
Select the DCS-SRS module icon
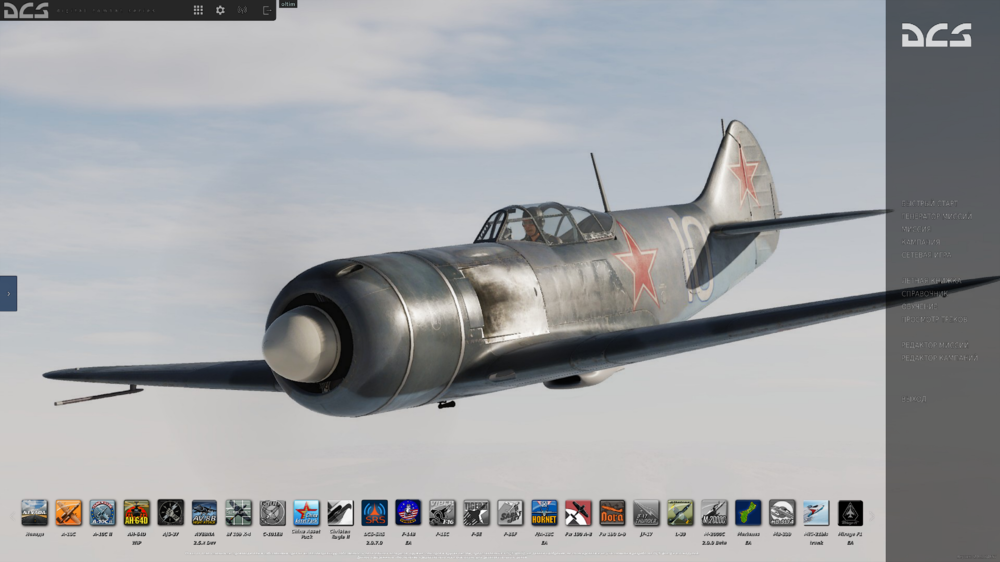tap(374, 513)
